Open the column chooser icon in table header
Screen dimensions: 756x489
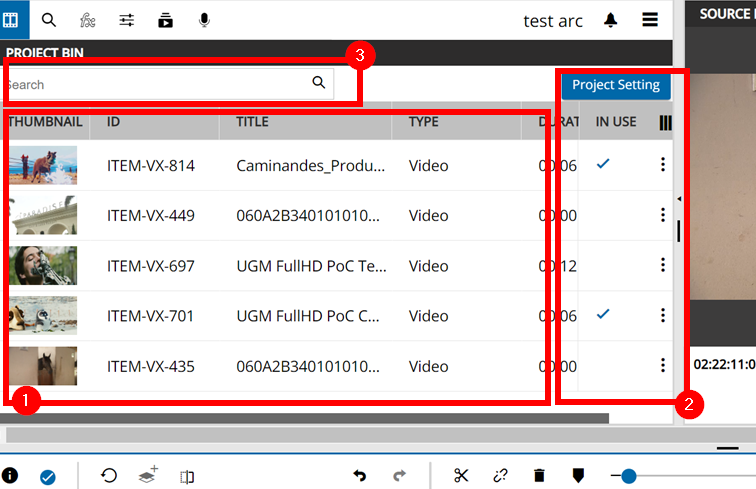point(666,122)
